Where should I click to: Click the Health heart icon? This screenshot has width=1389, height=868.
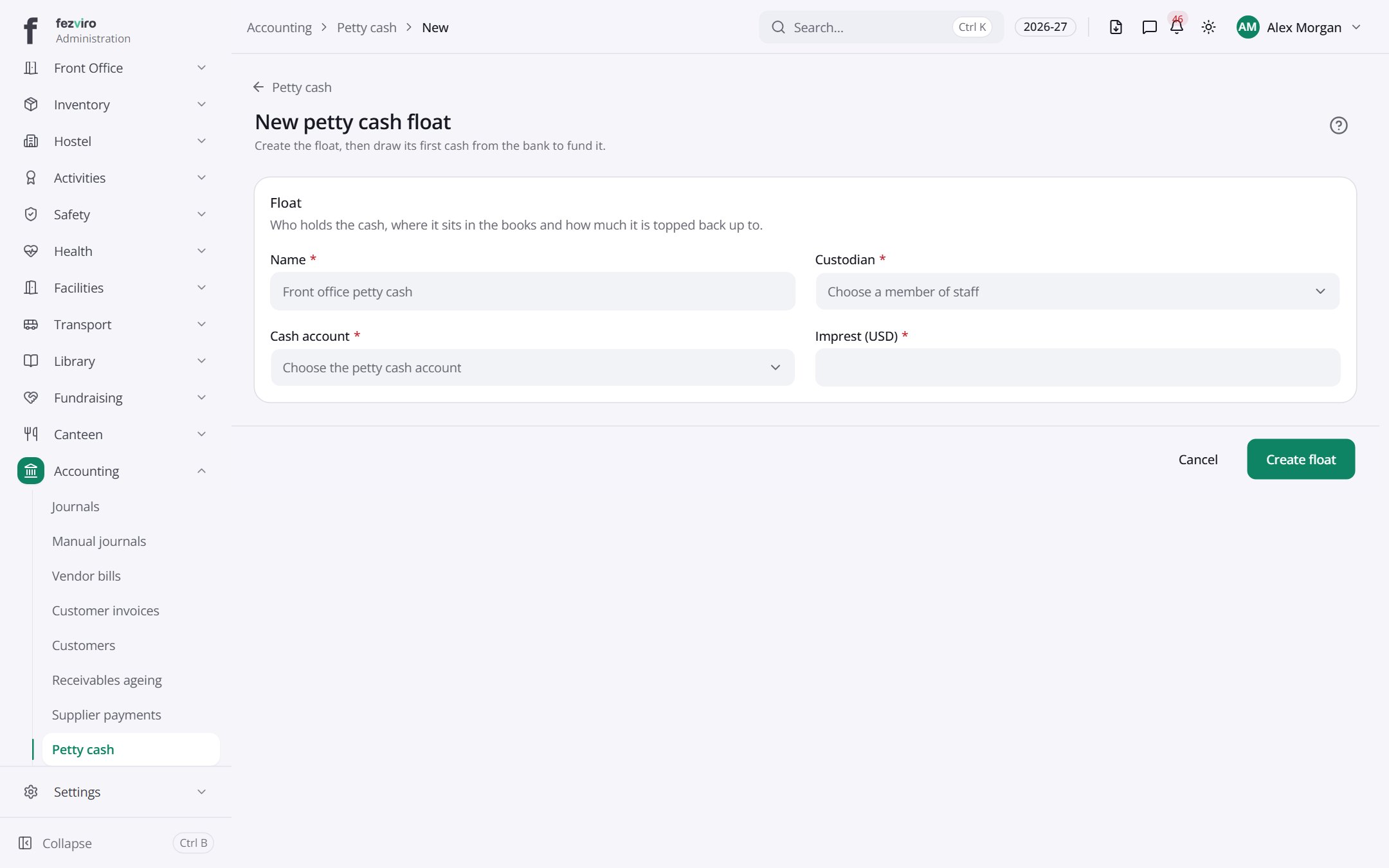point(31,251)
